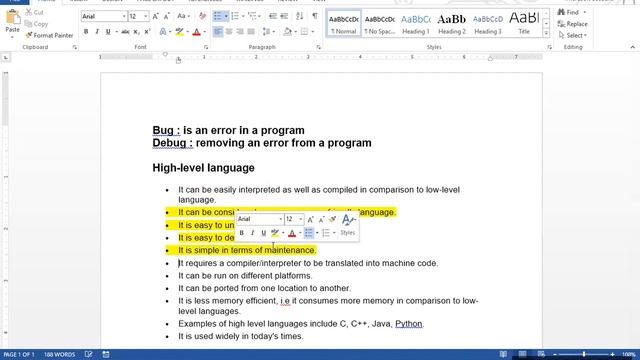Apply the Heading 2 style
This screenshot has width=640, height=360.
pyautogui.click(x=451, y=24)
